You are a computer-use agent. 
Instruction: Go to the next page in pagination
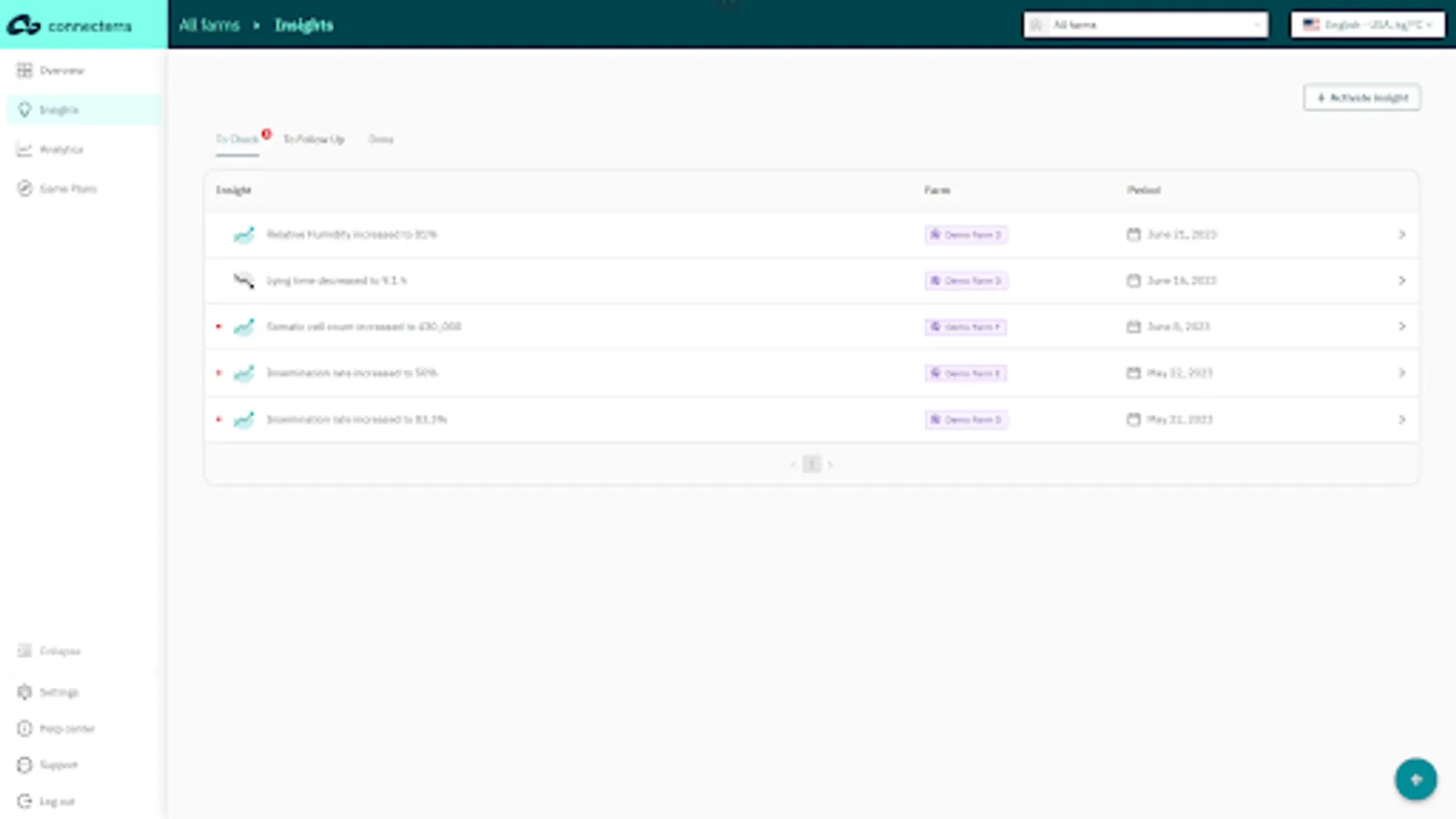830,464
